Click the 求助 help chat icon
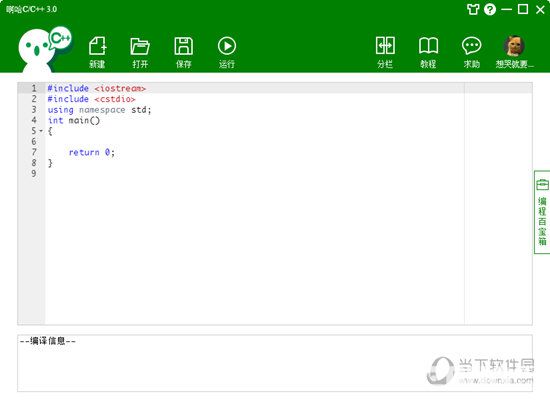Screen dimensions: 550x400 point(471,52)
